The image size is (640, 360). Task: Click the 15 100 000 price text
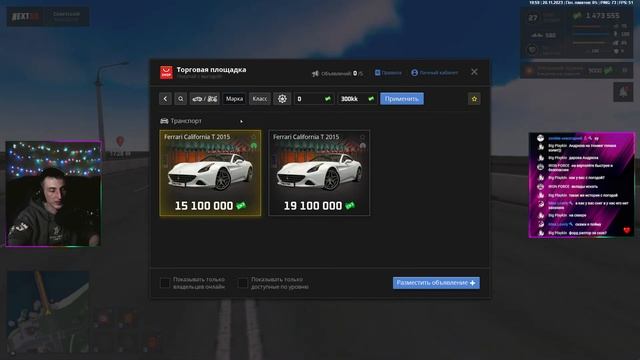pos(204,206)
